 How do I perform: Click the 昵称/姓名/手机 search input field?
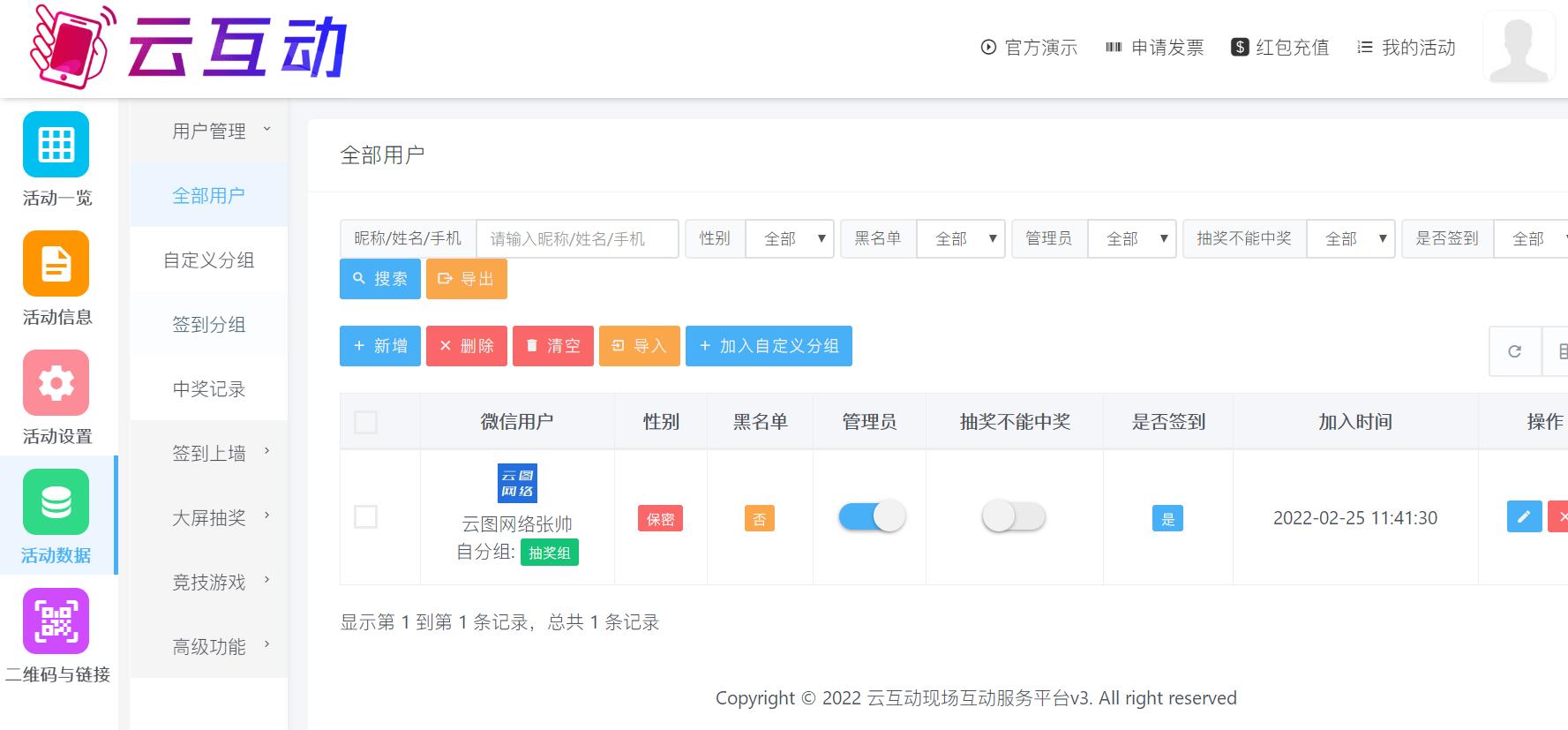click(577, 239)
